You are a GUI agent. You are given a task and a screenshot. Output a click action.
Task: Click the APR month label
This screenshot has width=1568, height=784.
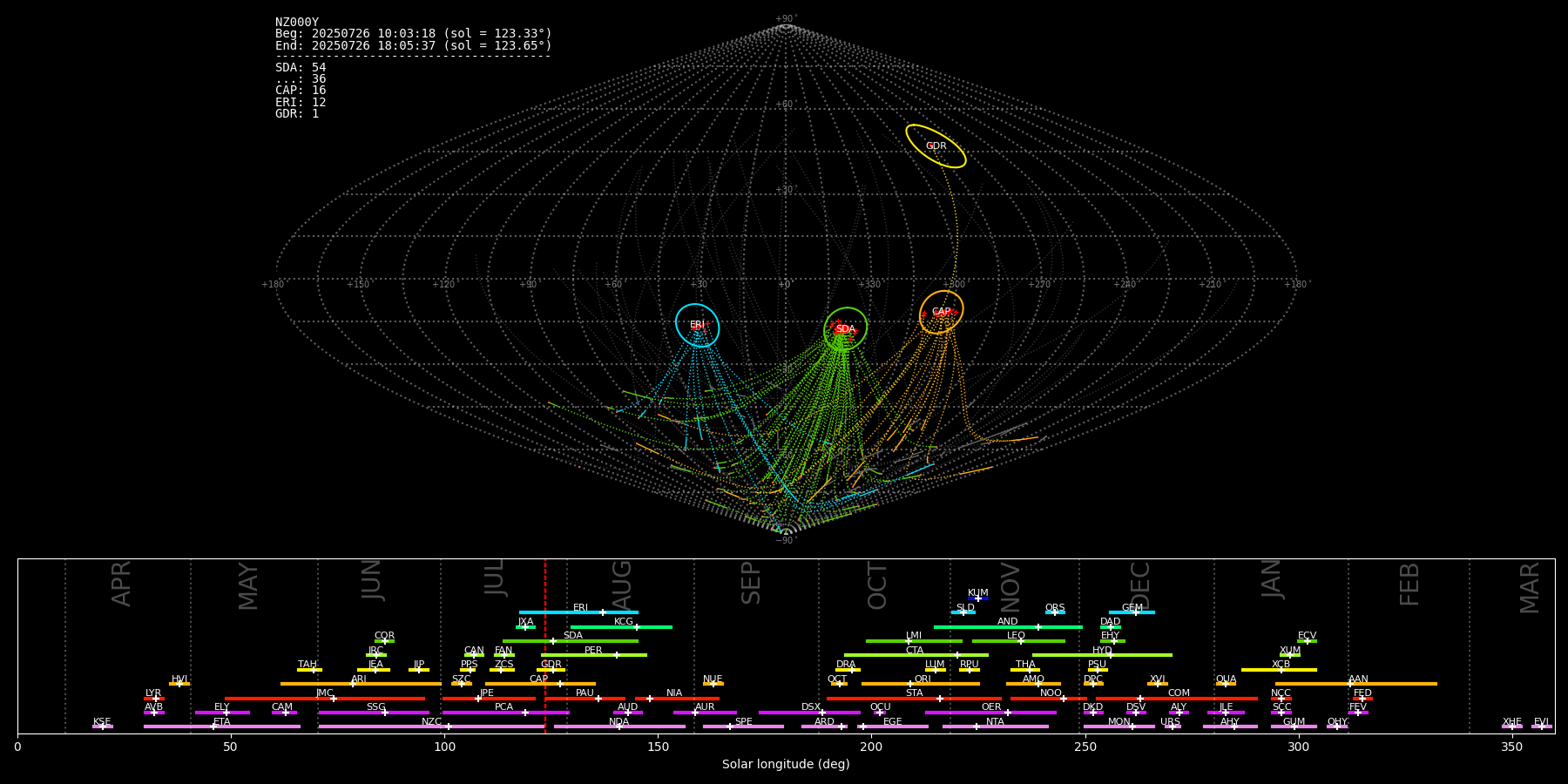[x=121, y=584]
